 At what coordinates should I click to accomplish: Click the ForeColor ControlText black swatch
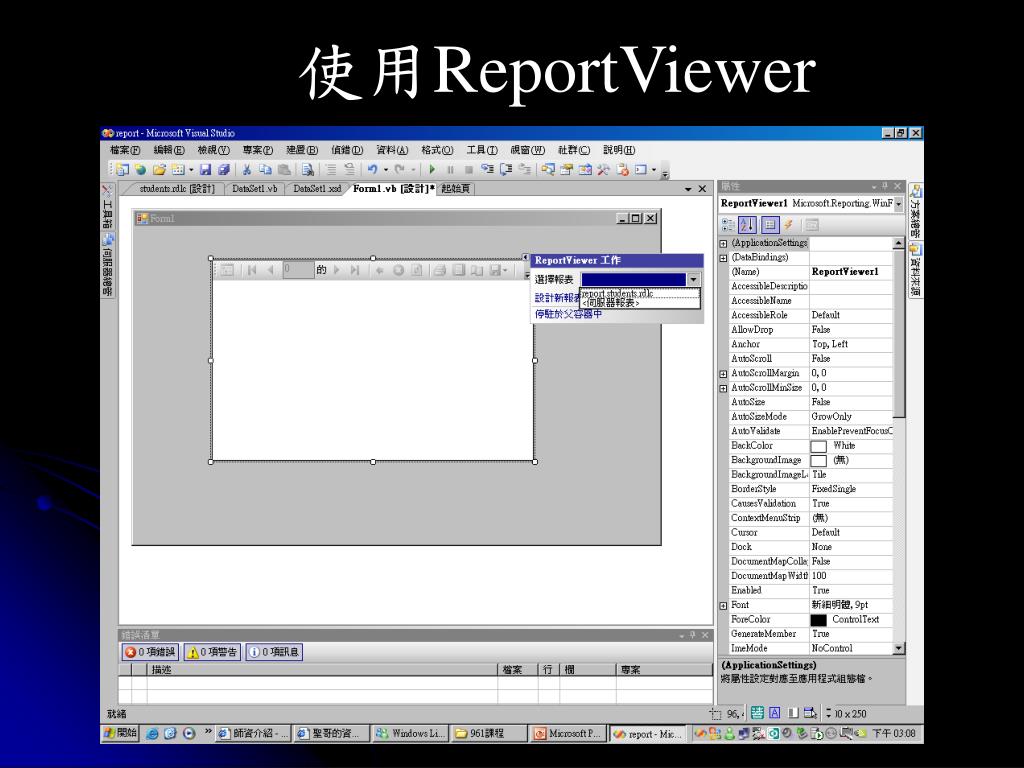818,620
